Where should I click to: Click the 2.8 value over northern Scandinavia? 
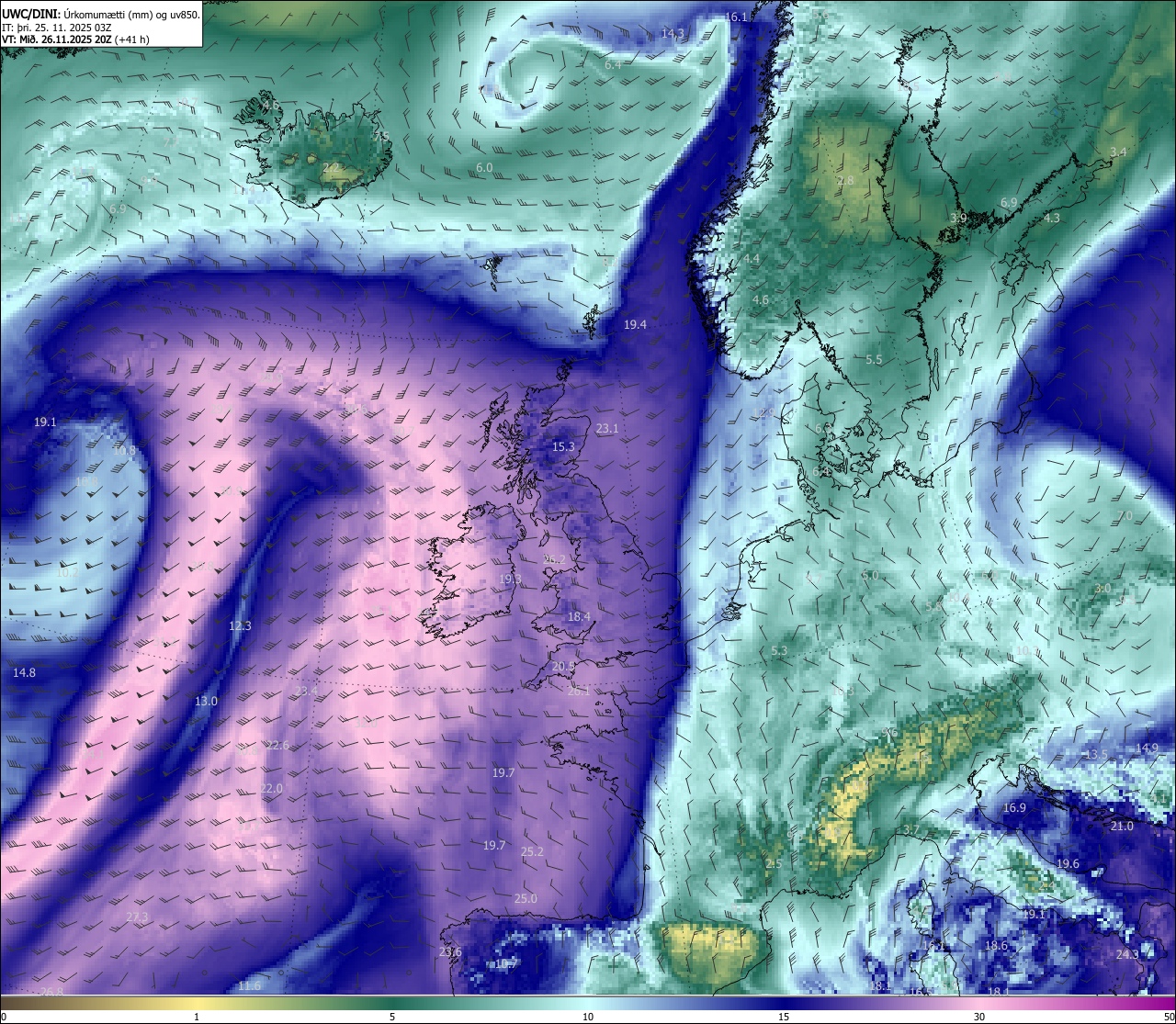point(846,181)
